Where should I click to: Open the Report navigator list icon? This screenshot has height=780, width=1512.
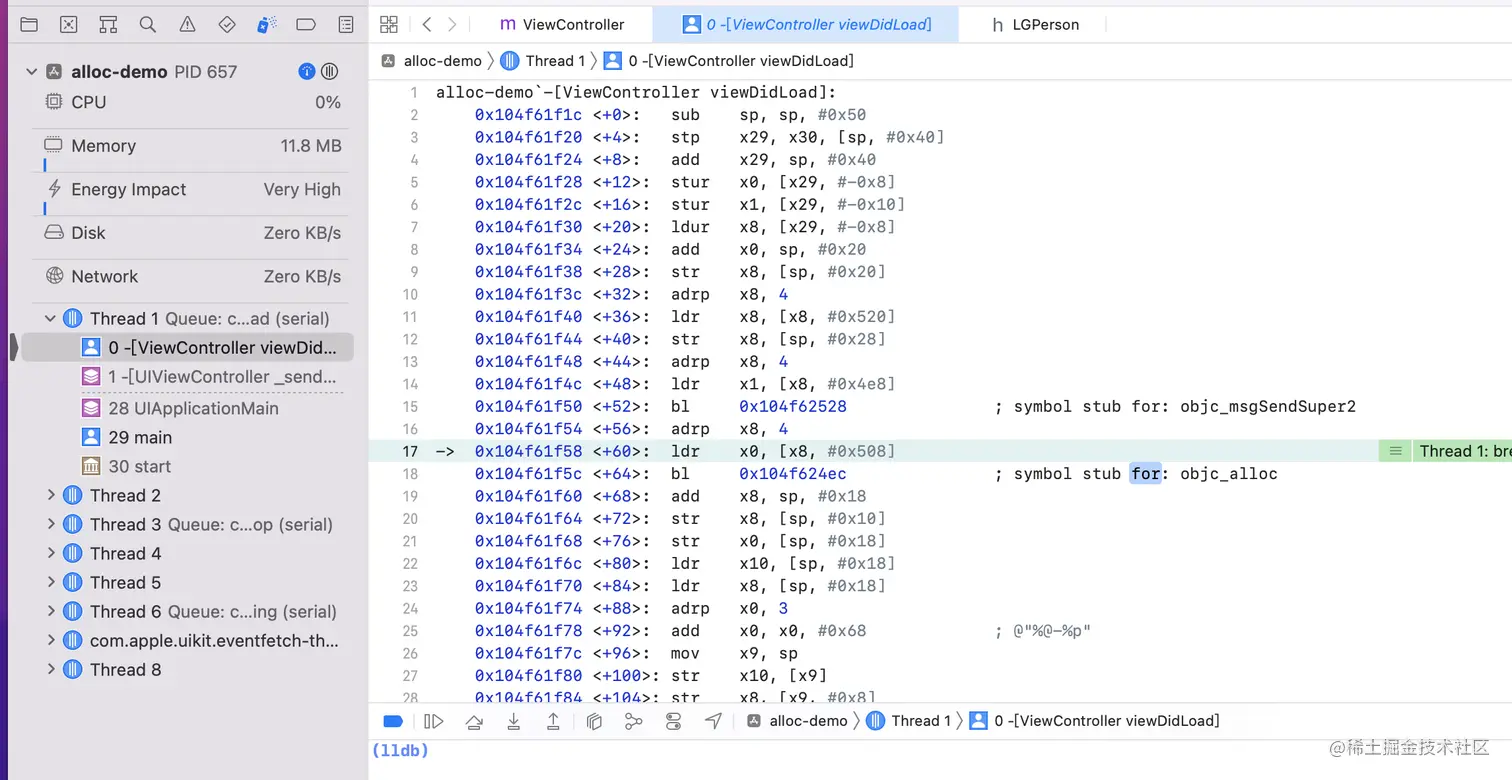pyautogui.click(x=346, y=24)
